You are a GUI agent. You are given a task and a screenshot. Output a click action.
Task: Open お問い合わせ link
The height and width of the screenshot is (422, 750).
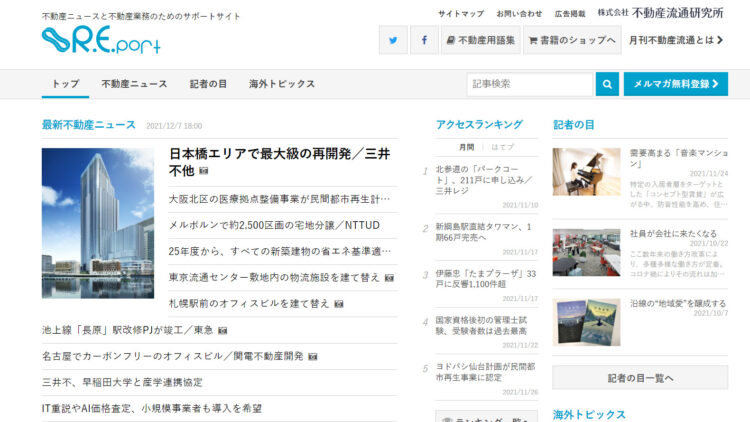519,14
